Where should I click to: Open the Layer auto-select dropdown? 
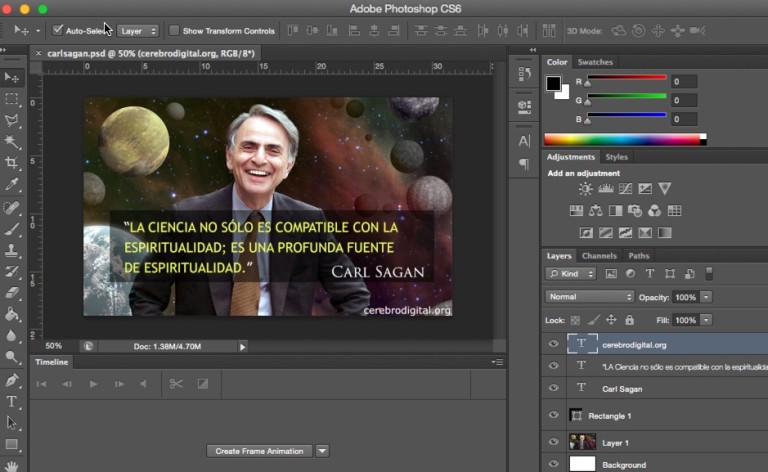click(139, 31)
